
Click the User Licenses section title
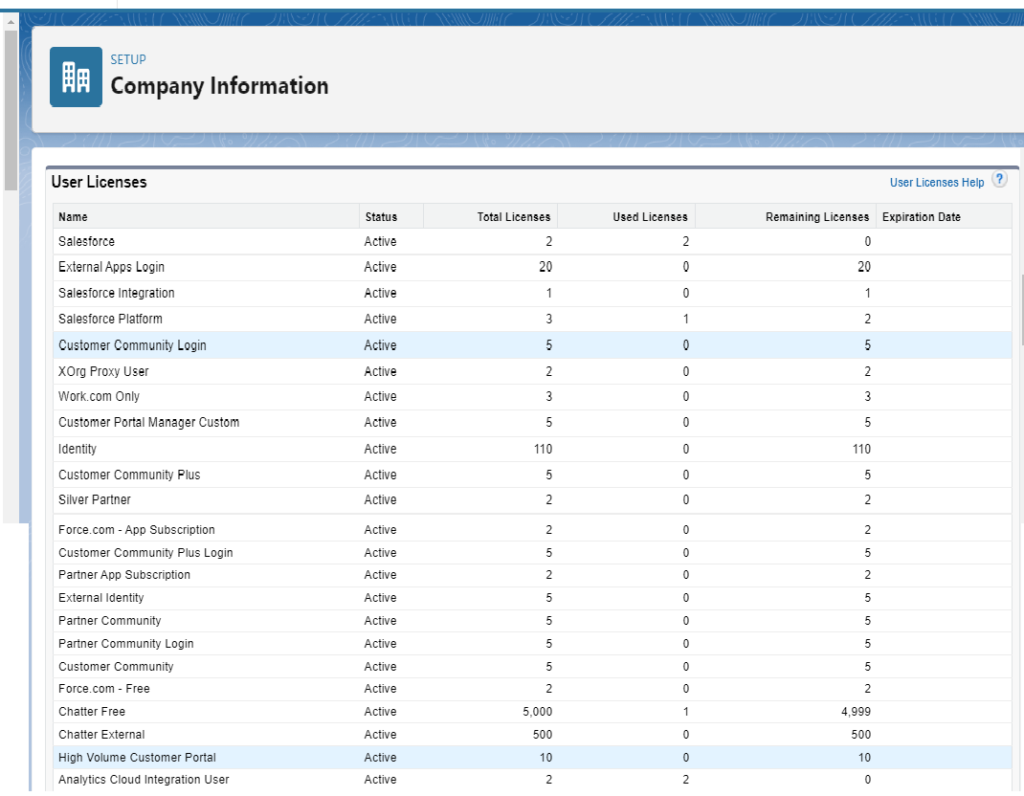tap(100, 182)
